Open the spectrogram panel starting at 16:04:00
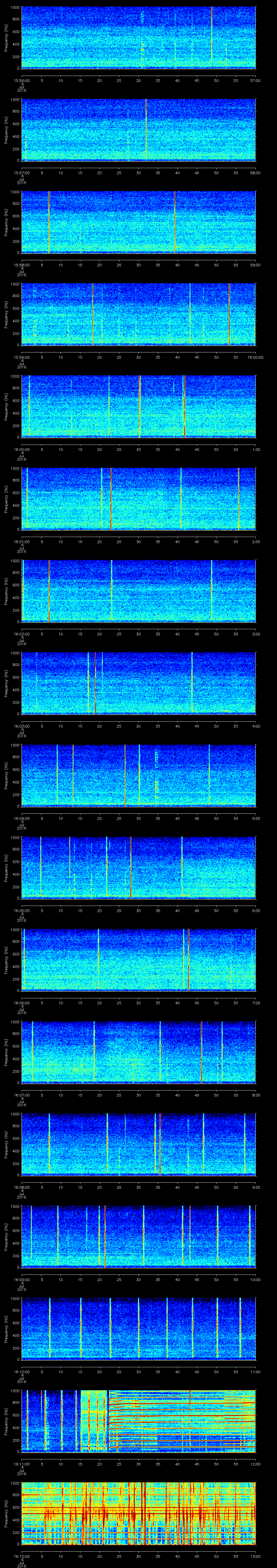Image resolution: width=277 pixels, height=1568 pixels. point(139,775)
